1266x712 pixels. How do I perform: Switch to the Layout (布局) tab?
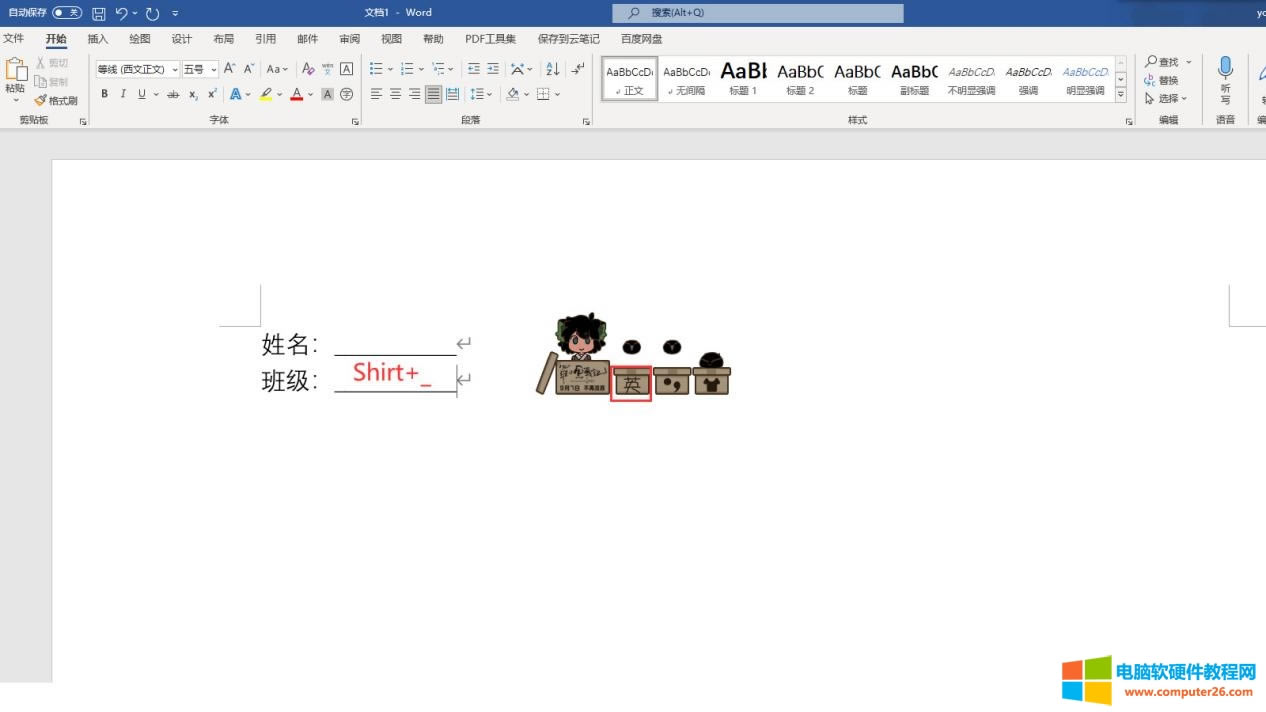223,39
